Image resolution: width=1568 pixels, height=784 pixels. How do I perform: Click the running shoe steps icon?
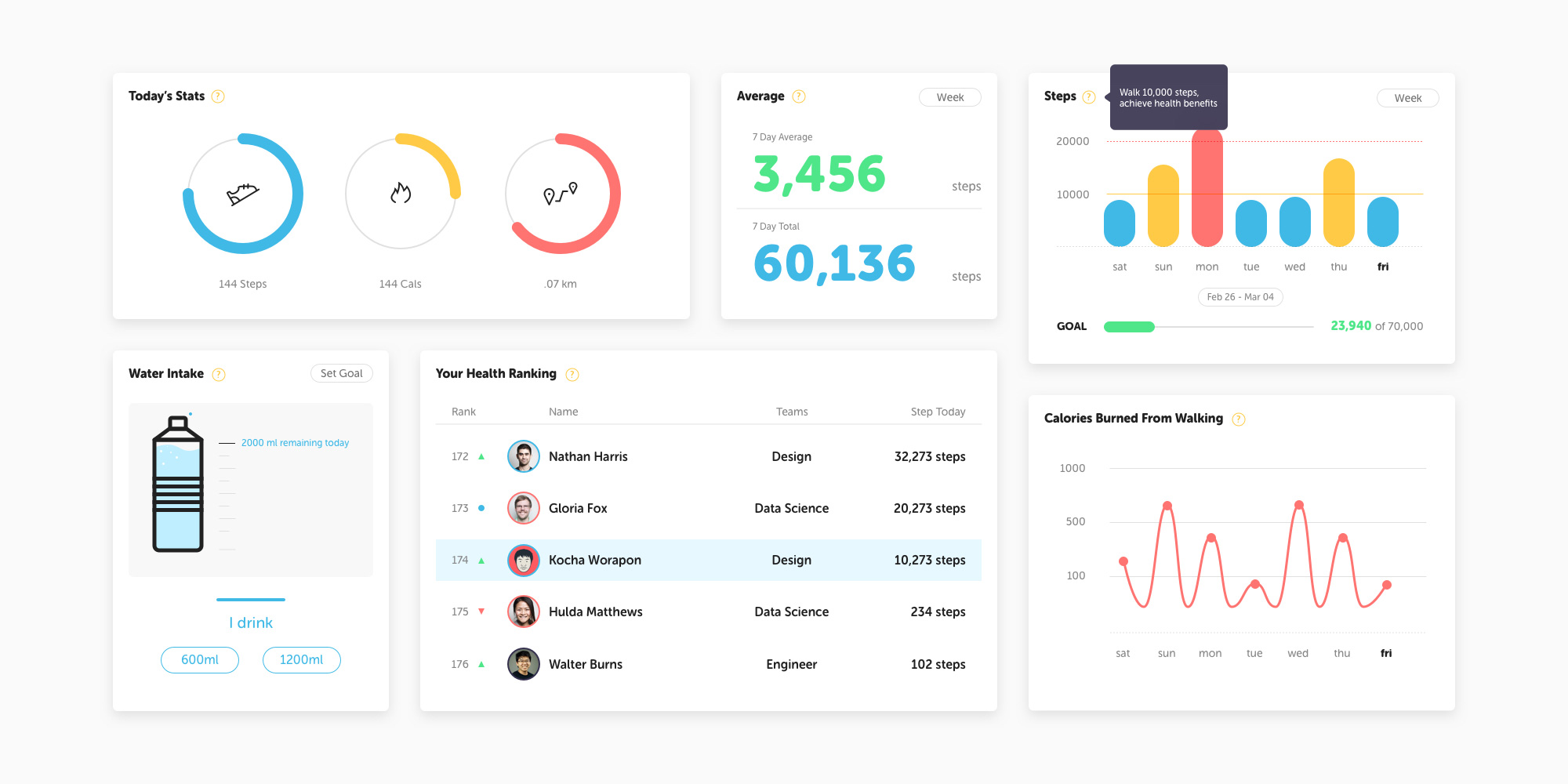point(243,194)
